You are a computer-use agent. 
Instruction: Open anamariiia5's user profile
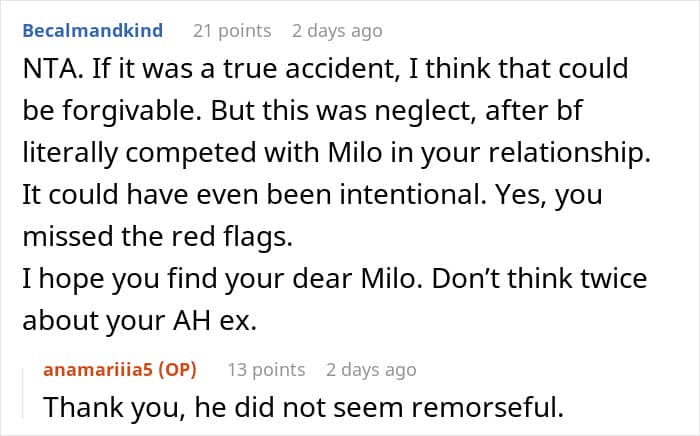[98, 370]
